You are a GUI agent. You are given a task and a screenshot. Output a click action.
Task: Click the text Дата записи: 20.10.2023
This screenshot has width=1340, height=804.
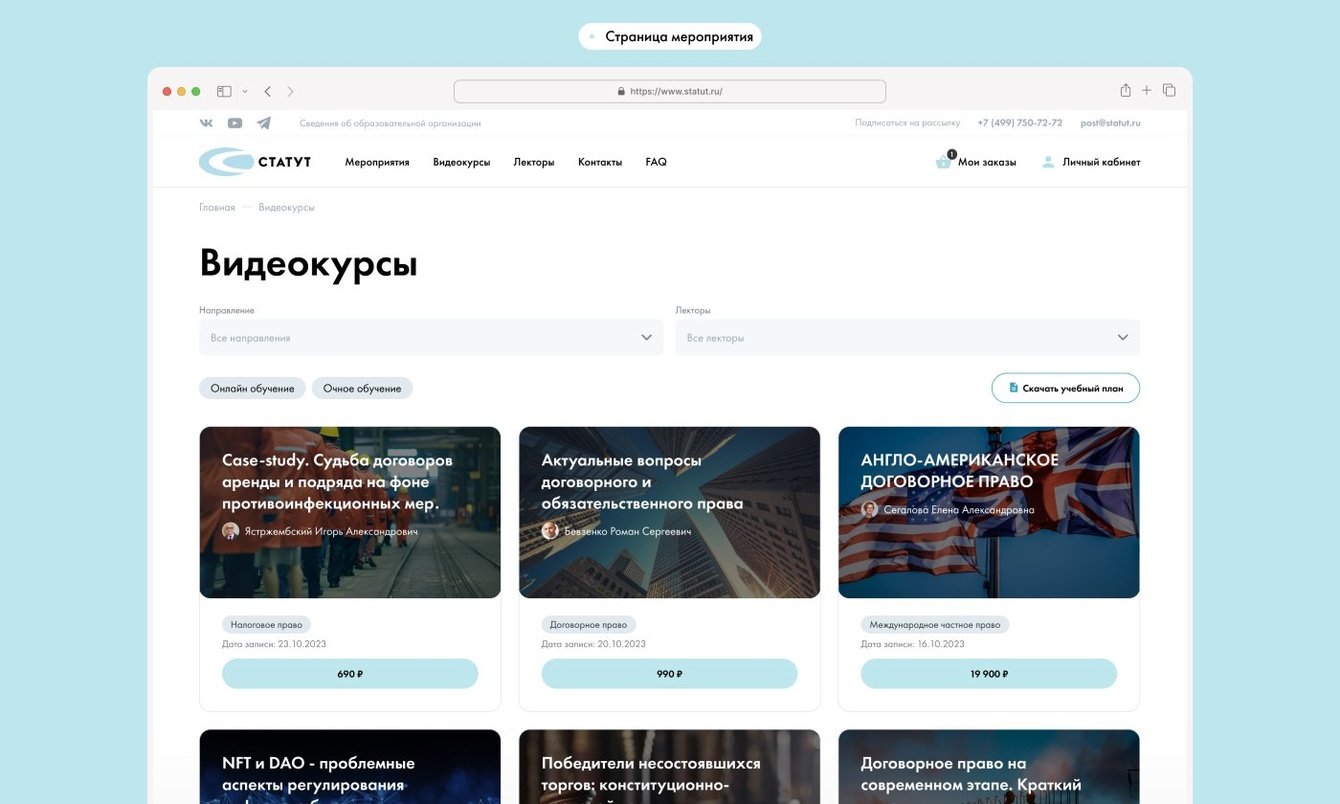(594, 644)
